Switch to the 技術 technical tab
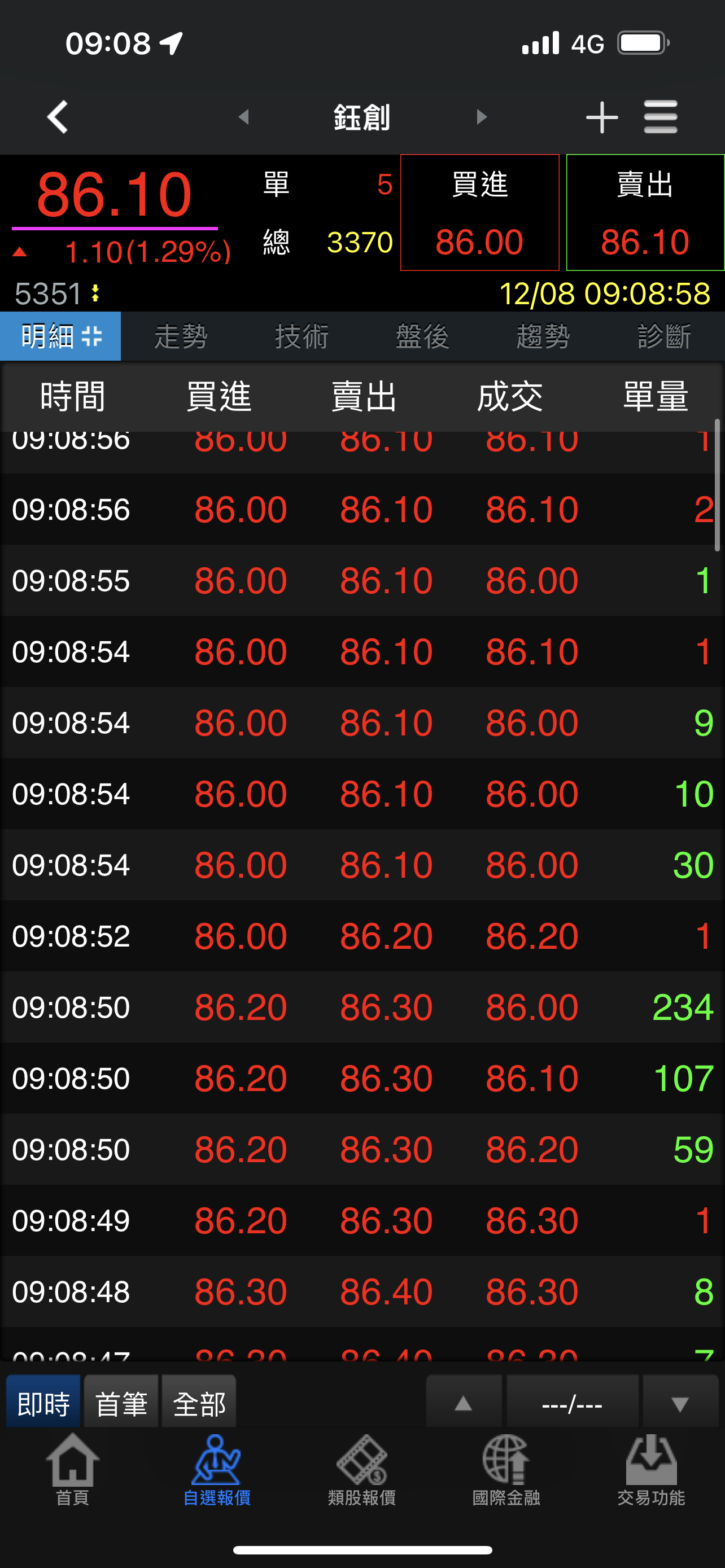This screenshot has width=725, height=1568. [x=302, y=336]
